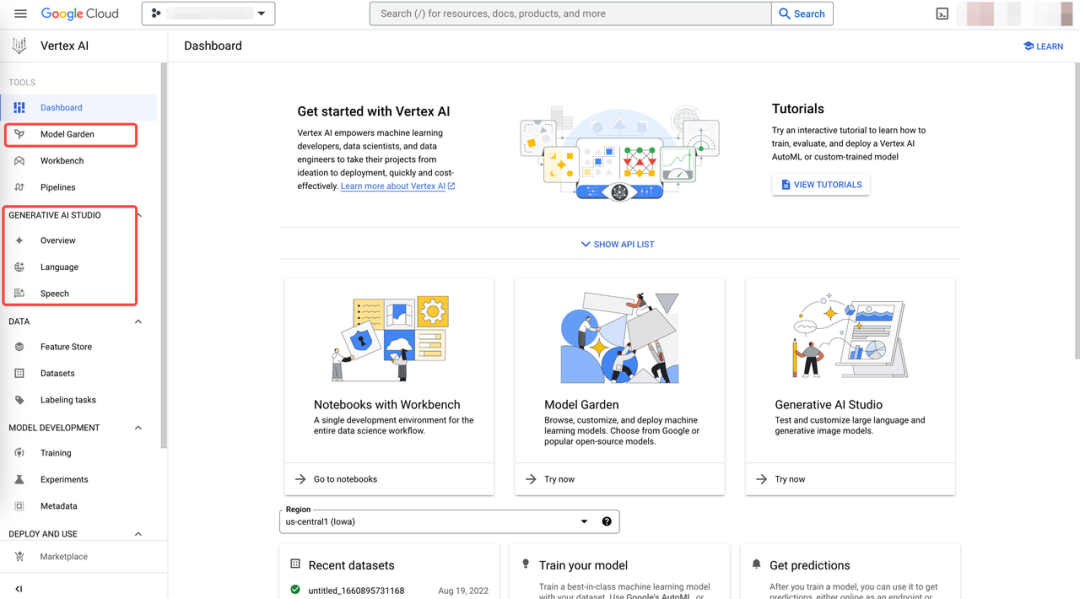The image size is (1080, 599).
Task: Click the help icon beside Region
Action: [606, 522]
